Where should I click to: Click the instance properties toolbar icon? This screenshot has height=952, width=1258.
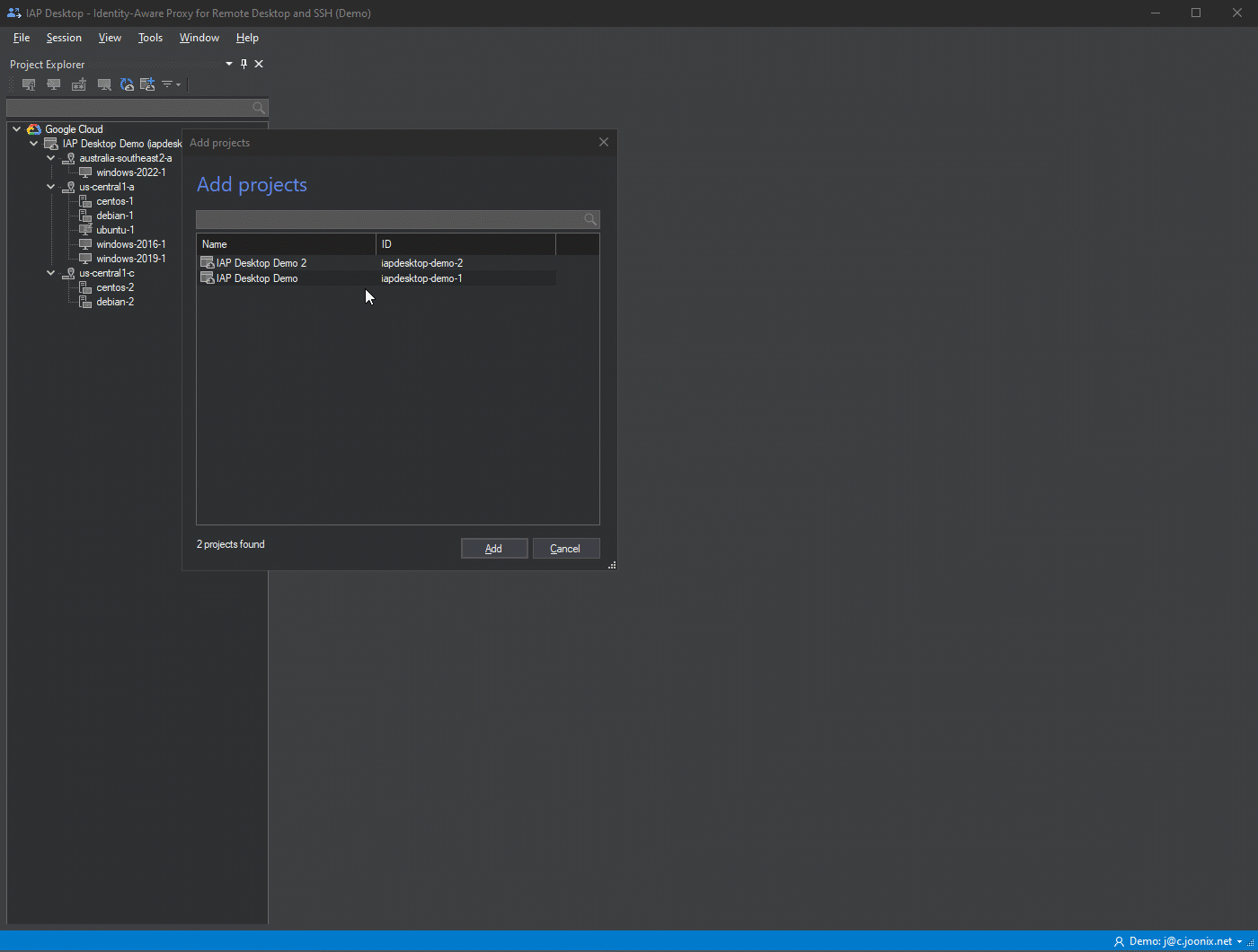[29, 84]
